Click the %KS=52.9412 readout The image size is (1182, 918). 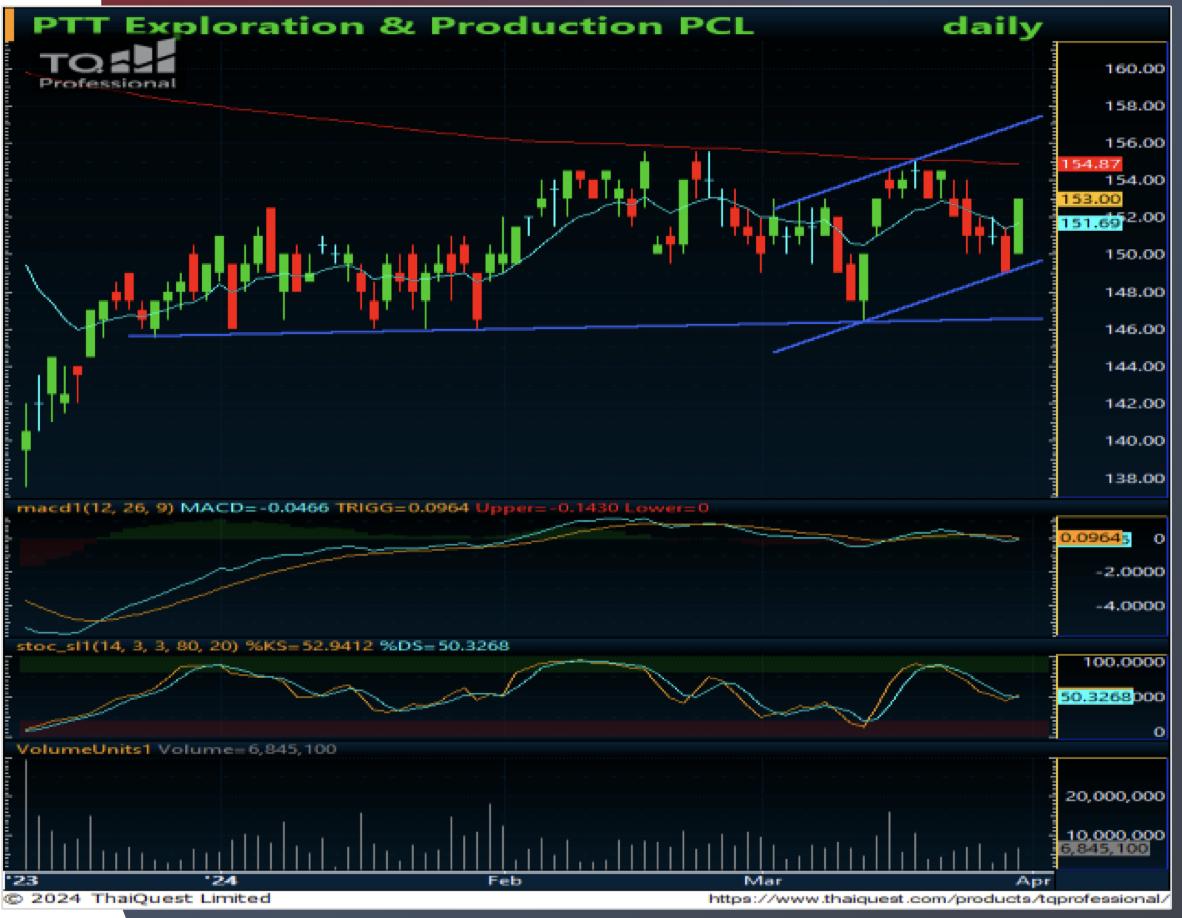(310, 646)
